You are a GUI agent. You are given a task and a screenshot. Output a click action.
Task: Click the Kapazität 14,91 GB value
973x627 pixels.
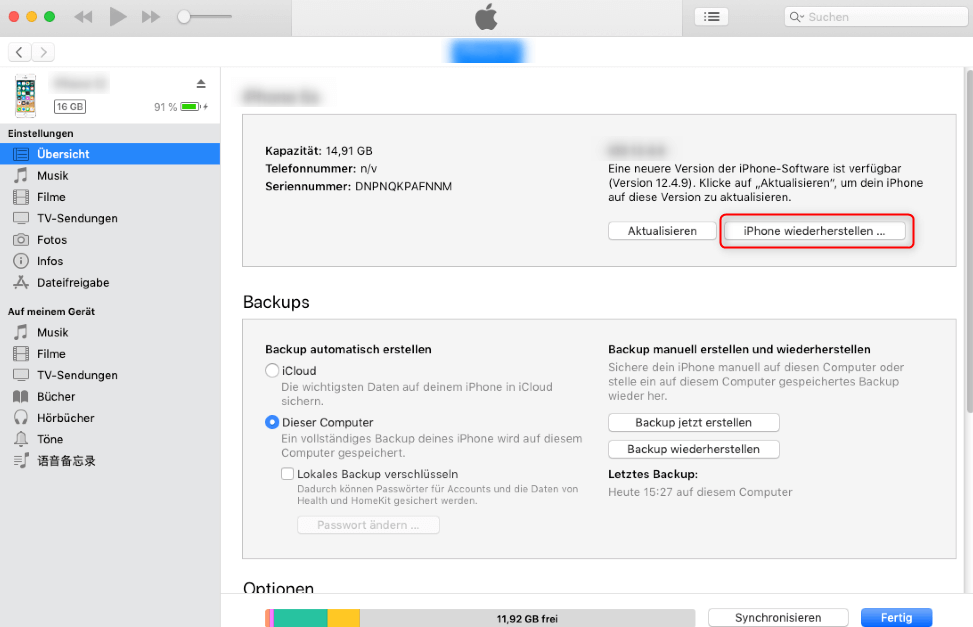pyautogui.click(x=349, y=151)
